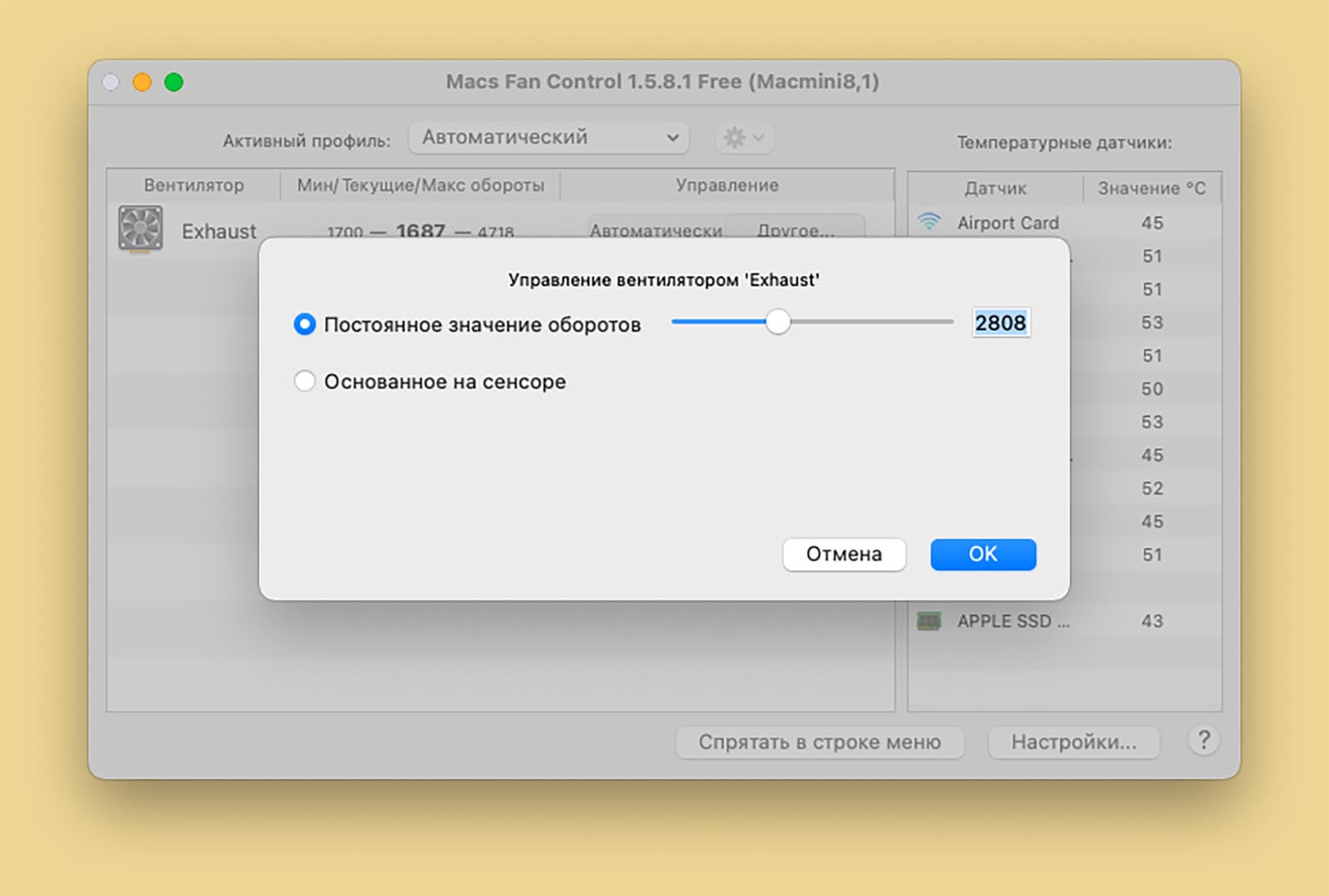Focus the RPM value field showing 2808
The image size is (1329, 896).
(x=1001, y=322)
